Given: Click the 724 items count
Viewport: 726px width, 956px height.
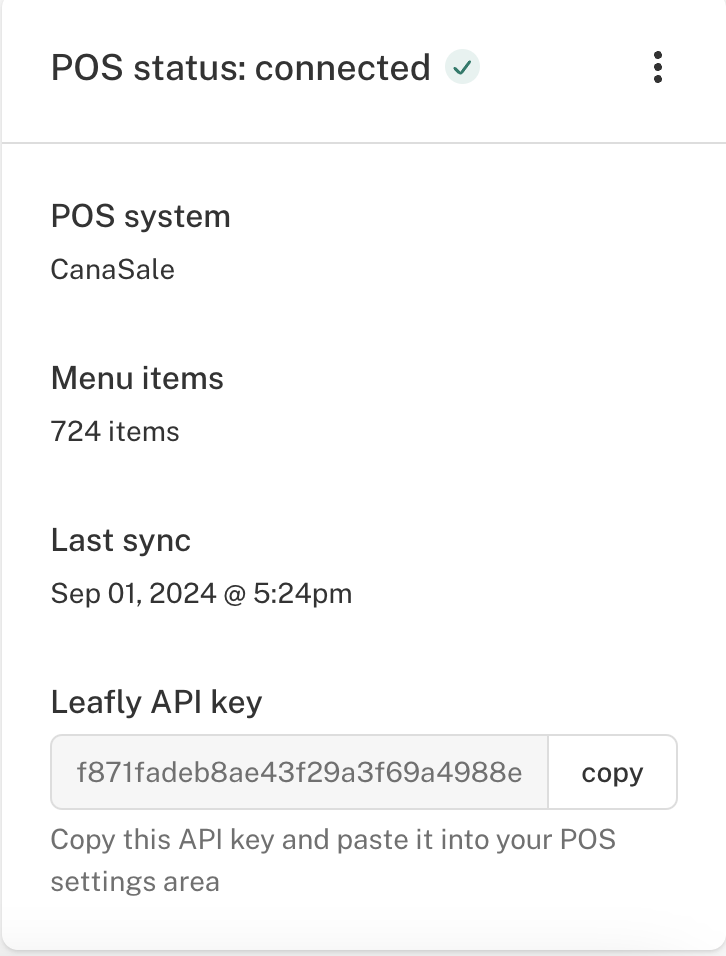Looking at the screenshot, I should [115, 431].
